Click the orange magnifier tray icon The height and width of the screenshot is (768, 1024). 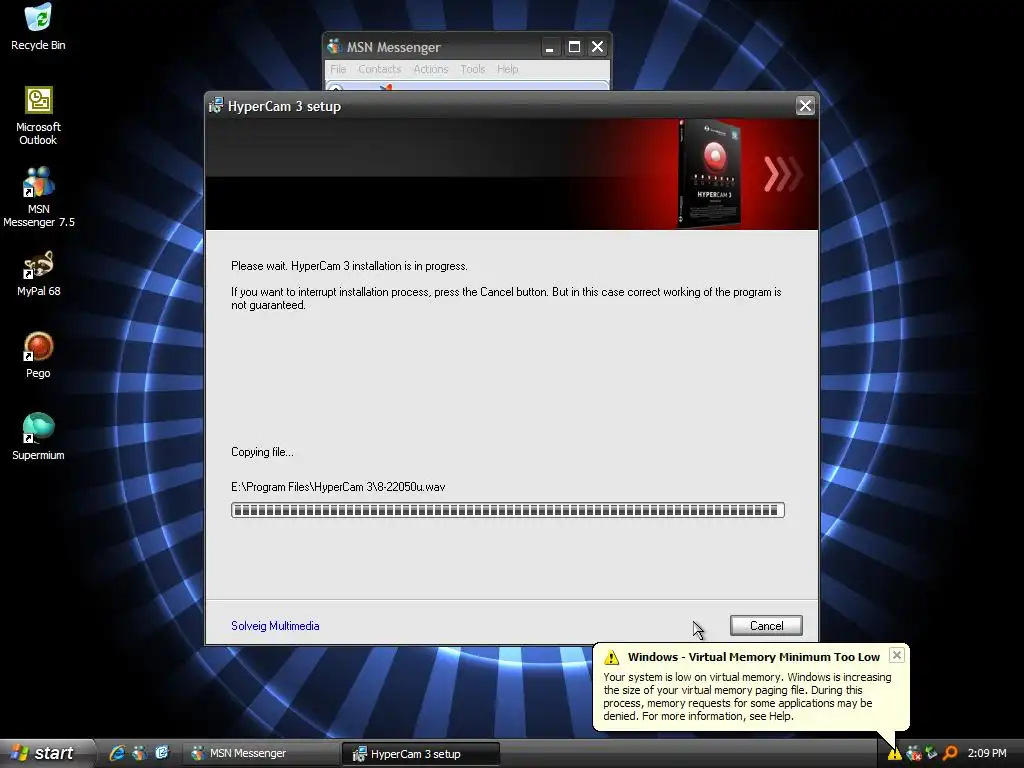click(950, 753)
